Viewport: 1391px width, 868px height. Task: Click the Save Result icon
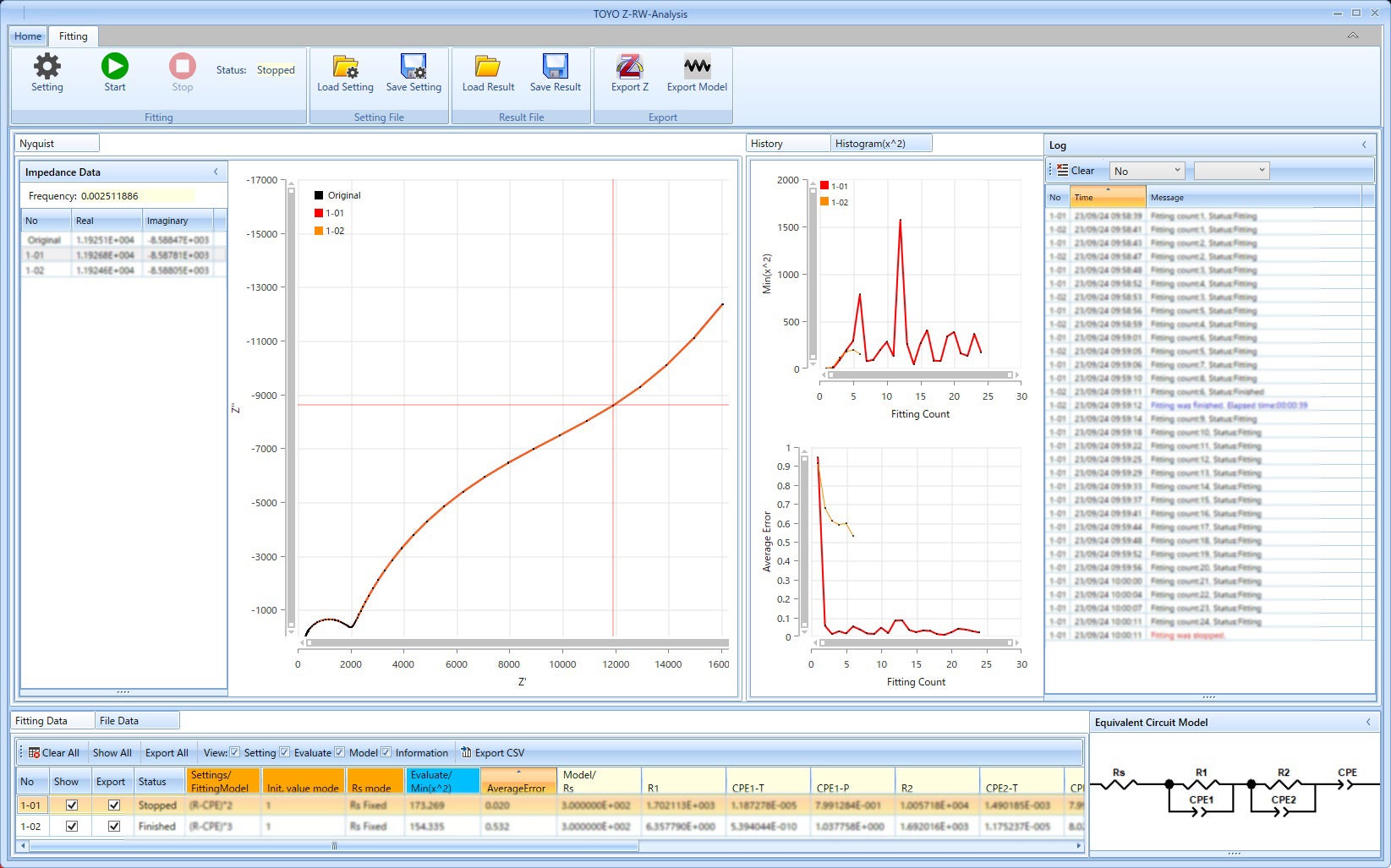tap(555, 67)
